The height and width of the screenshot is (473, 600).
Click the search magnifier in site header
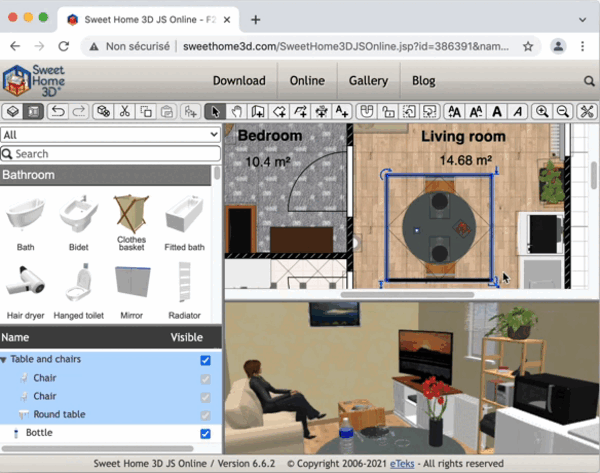point(588,81)
